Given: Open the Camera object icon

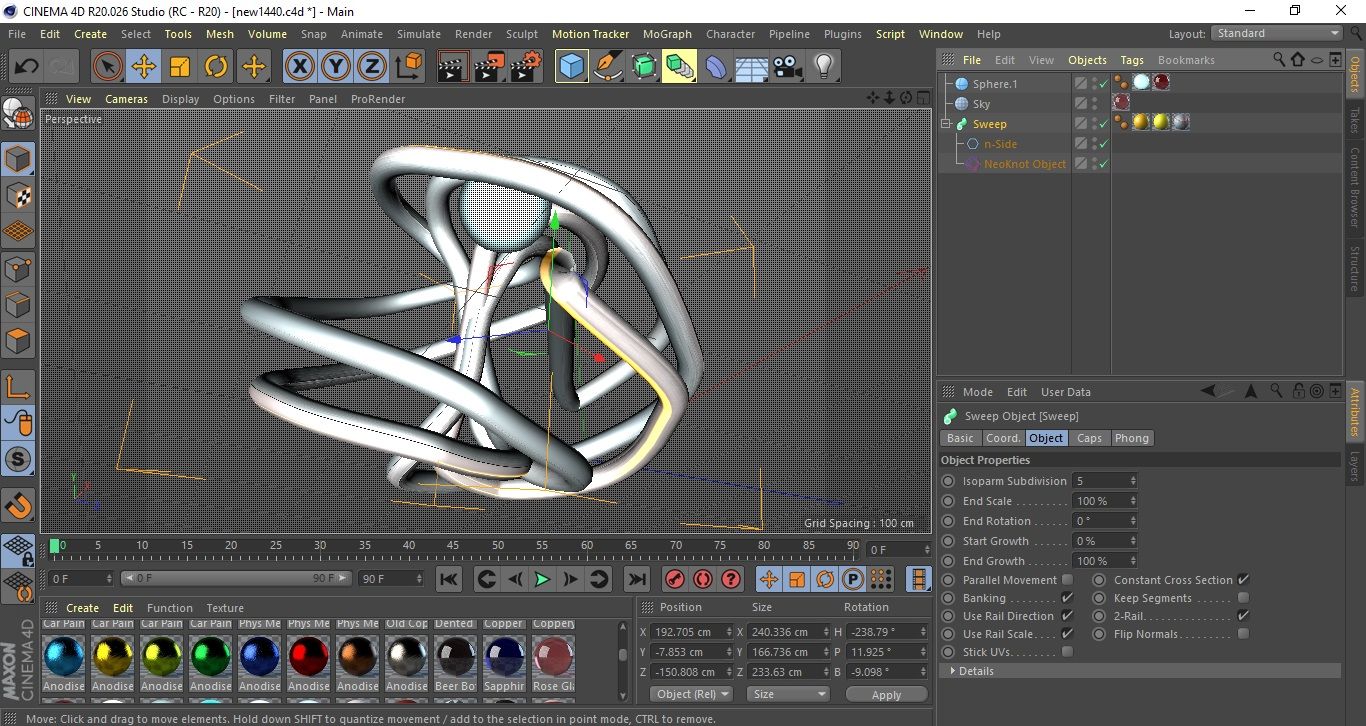Looking at the screenshot, I should coord(787,67).
